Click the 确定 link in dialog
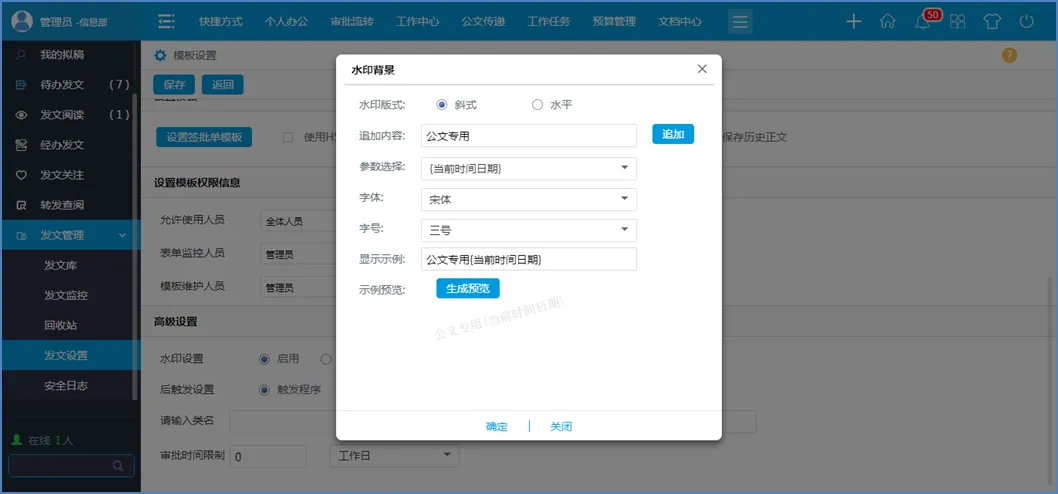The height and width of the screenshot is (494, 1058). click(x=497, y=426)
